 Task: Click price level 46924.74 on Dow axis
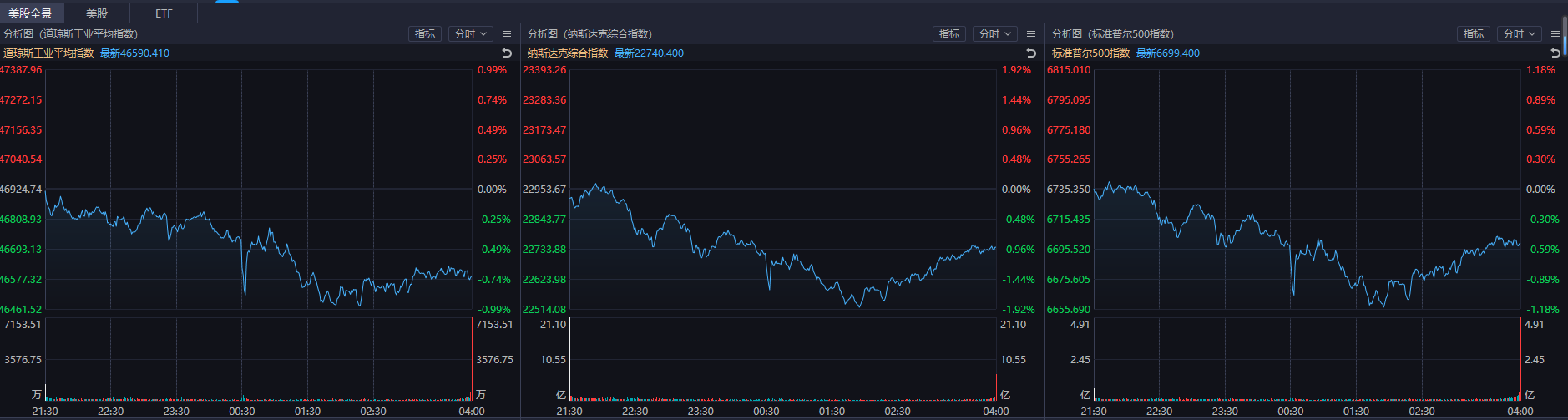tap(21, 190)
